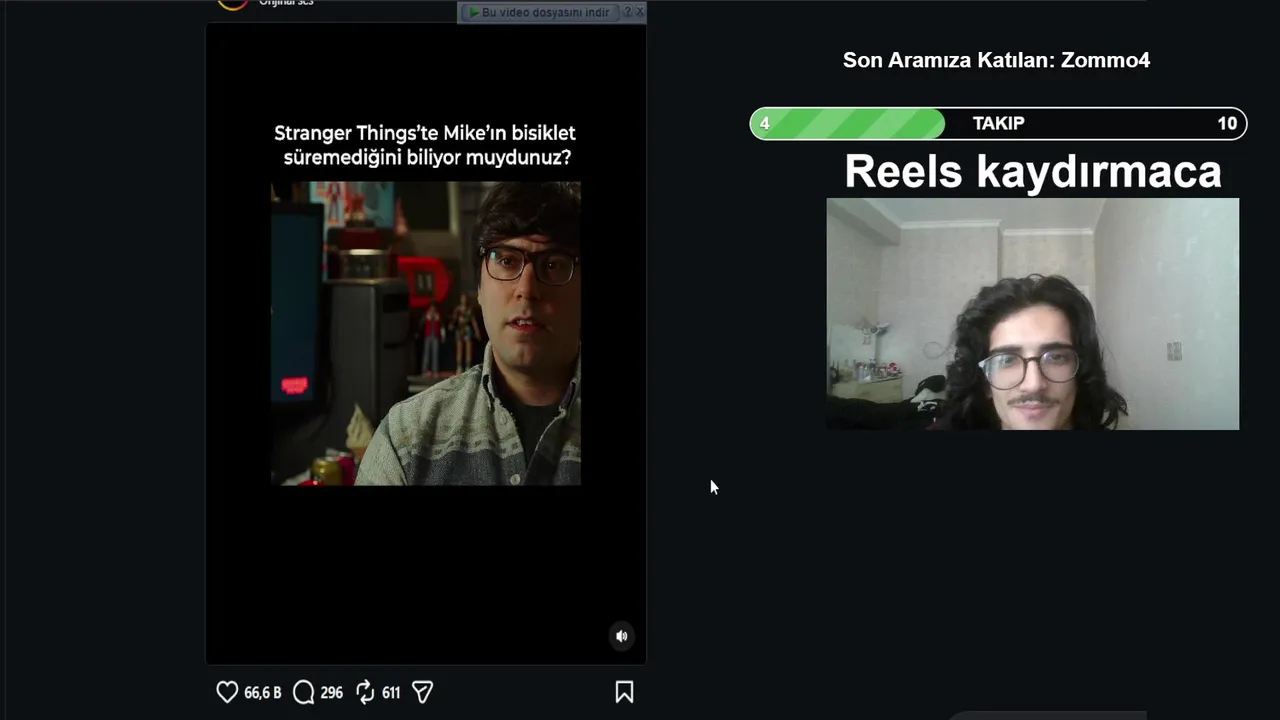This screenshot has height=720, width=1280.
Task: Click the 66,6 B like count
Action: tap(263, 692)
